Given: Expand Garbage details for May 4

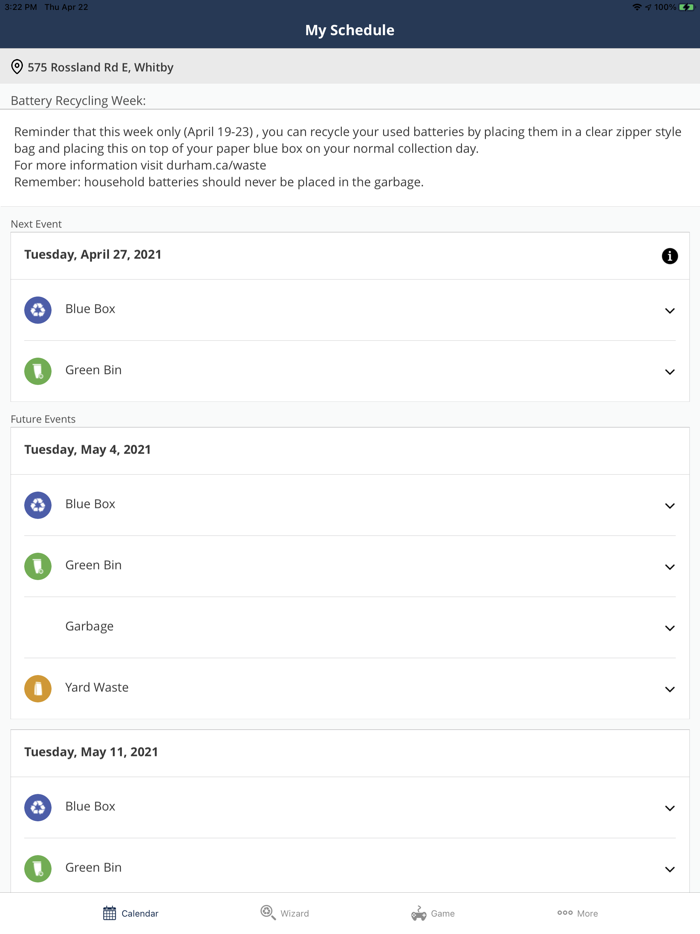Looking at the screenshot, I should click(670, 628).
